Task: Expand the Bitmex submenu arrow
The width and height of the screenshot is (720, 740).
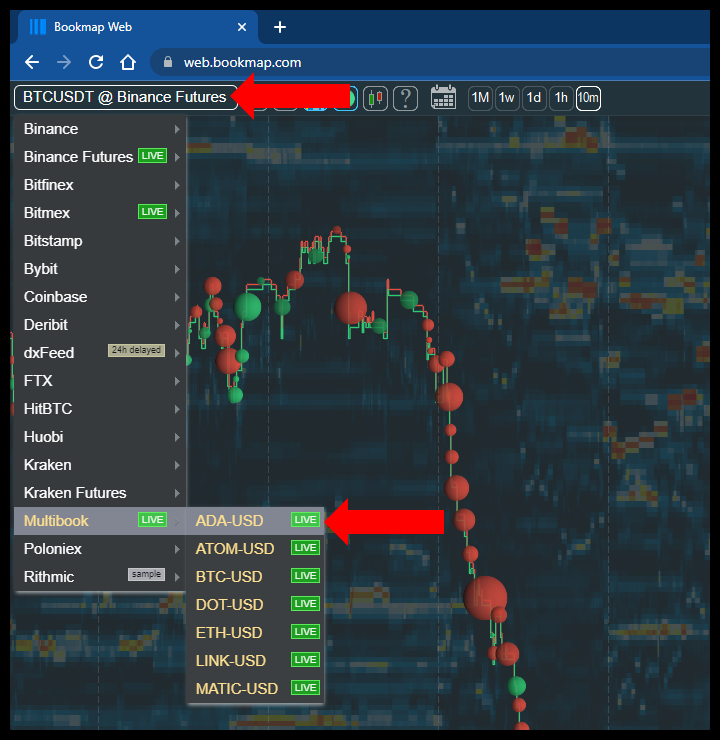Action: (x=177, y=213)
